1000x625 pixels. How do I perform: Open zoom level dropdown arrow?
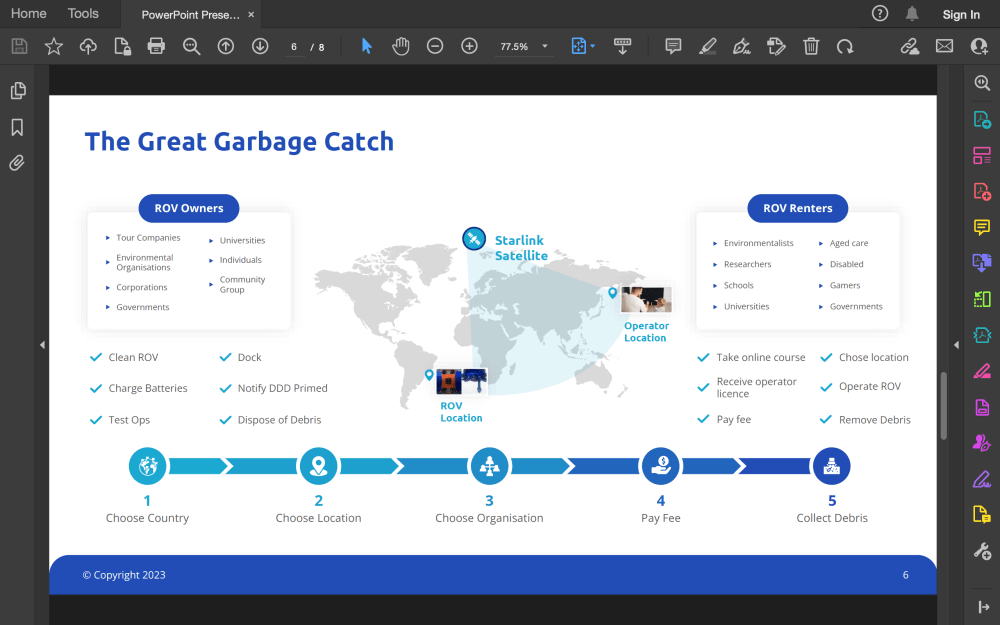click(x=545, y=46)
